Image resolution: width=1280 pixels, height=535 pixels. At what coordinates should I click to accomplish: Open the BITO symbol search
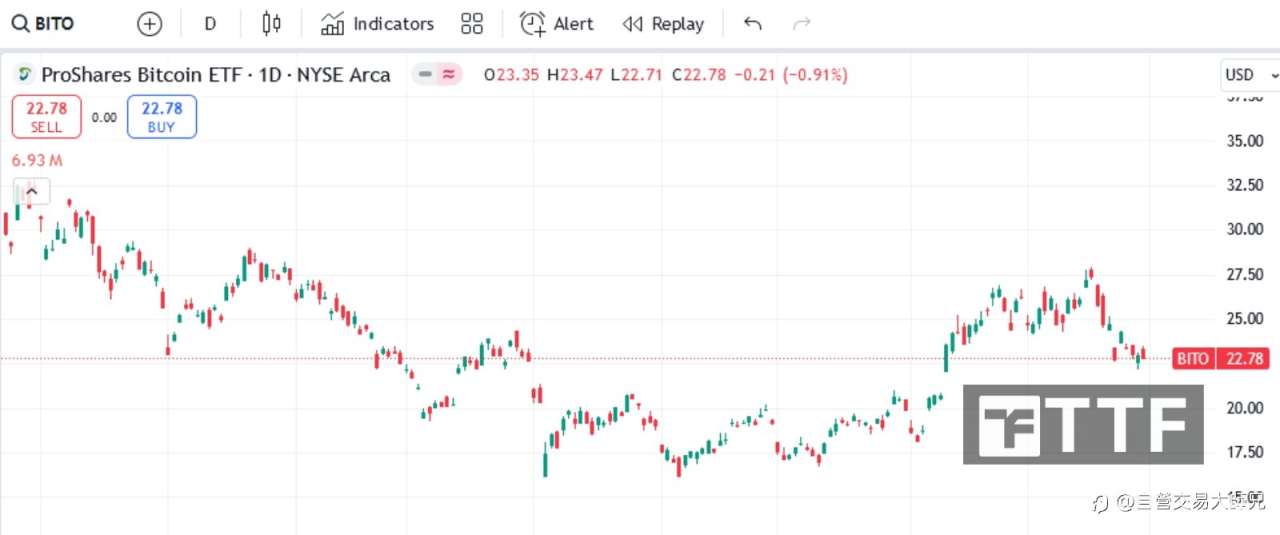pyautogui.click(x=44, y=24)
